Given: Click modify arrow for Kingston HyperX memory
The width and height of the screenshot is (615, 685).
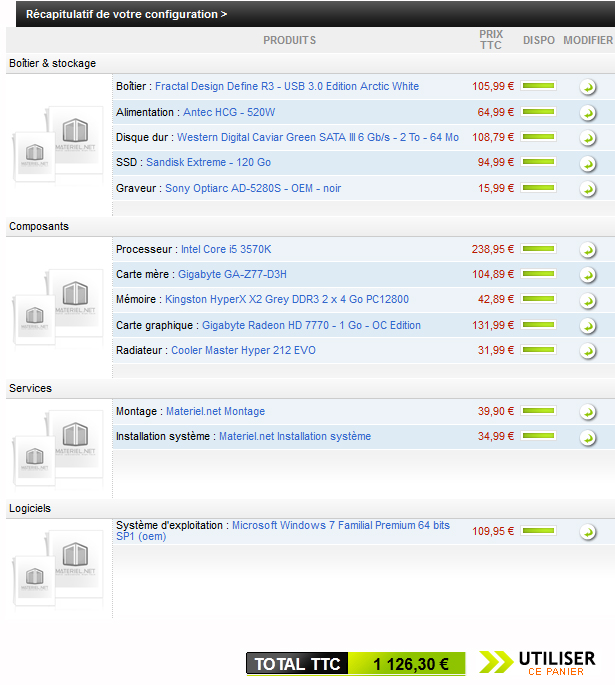Looking at the screenshot, I should point(588,300).
